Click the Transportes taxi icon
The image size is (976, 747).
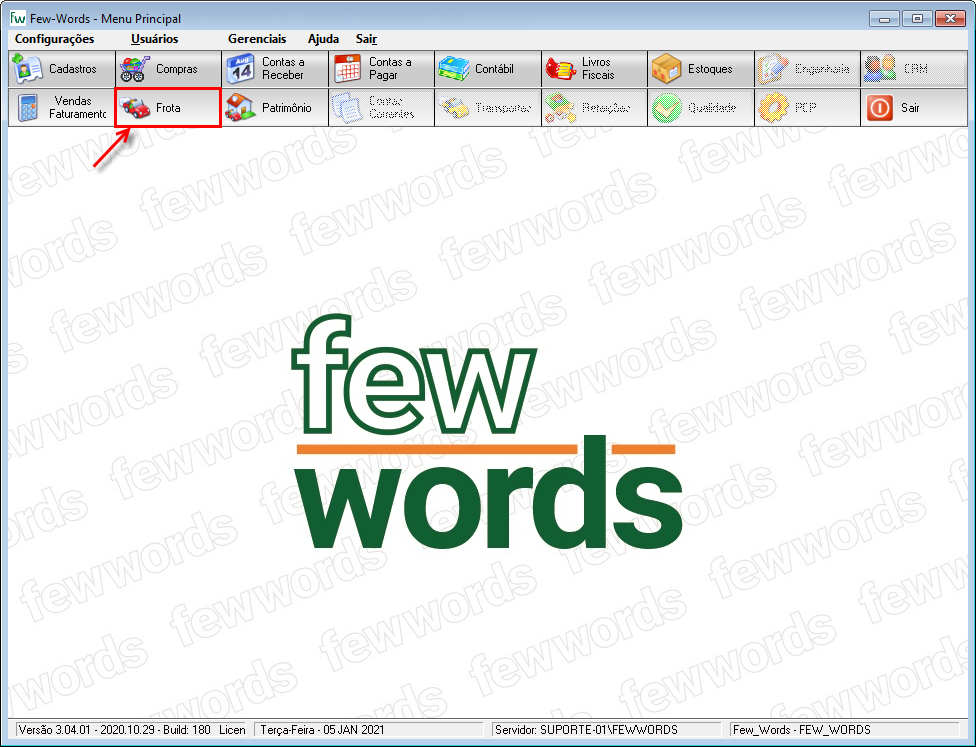(454, 108)
